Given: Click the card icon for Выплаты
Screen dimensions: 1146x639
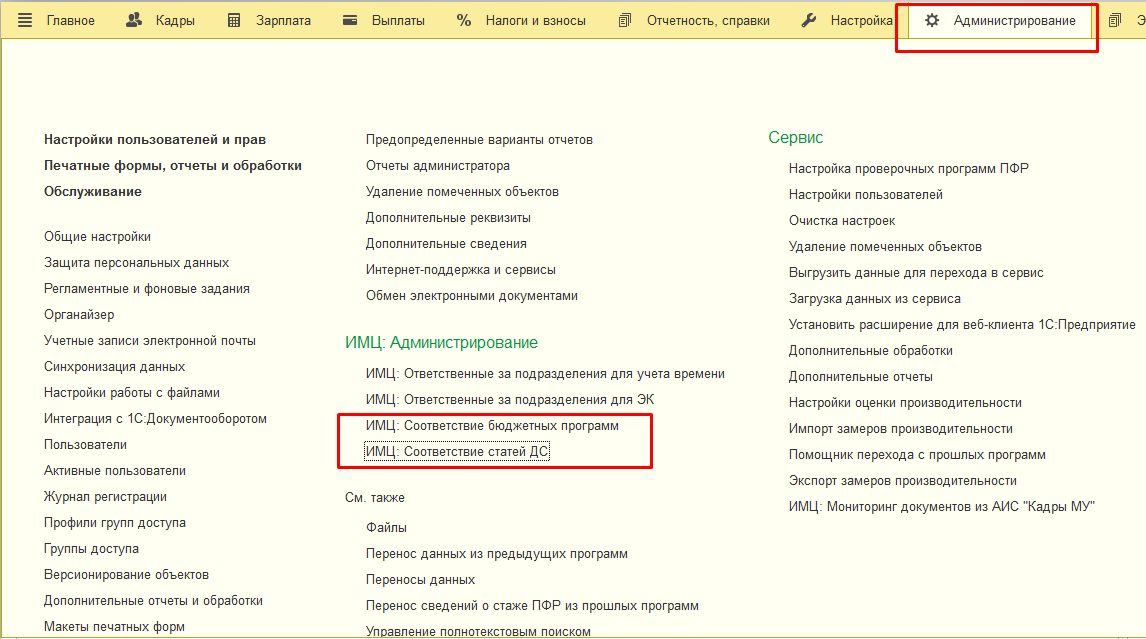Looking at the screenshot, I should click(350, 20).
